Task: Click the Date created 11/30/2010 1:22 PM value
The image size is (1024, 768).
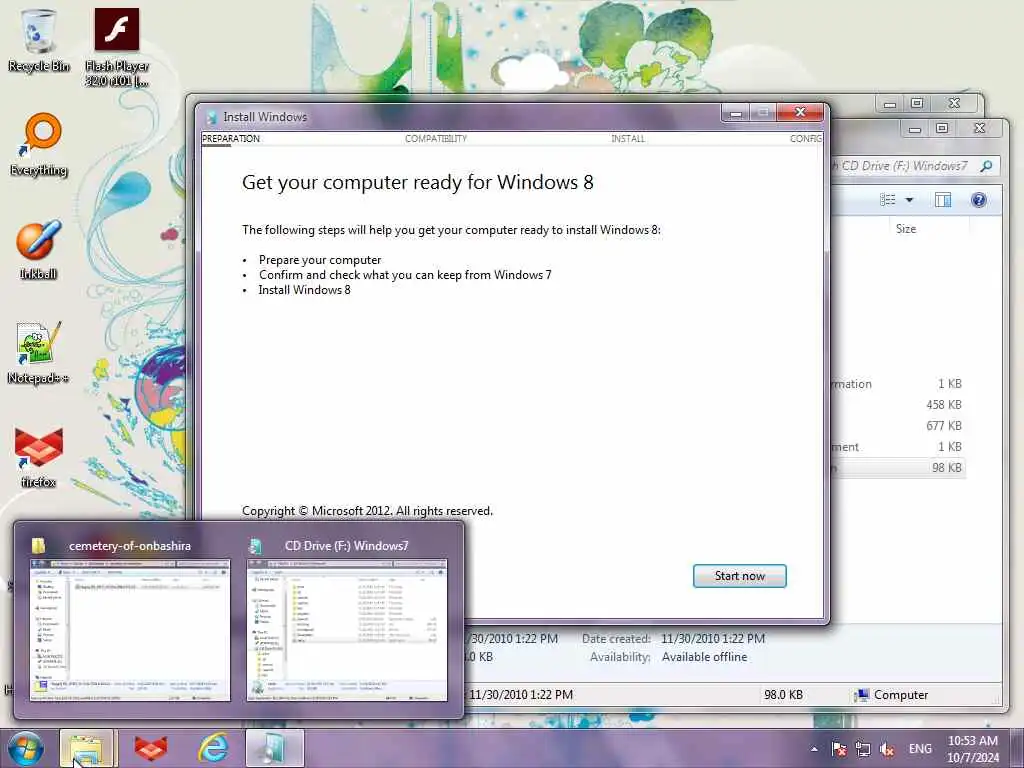Action: click(x=712, y=639)
